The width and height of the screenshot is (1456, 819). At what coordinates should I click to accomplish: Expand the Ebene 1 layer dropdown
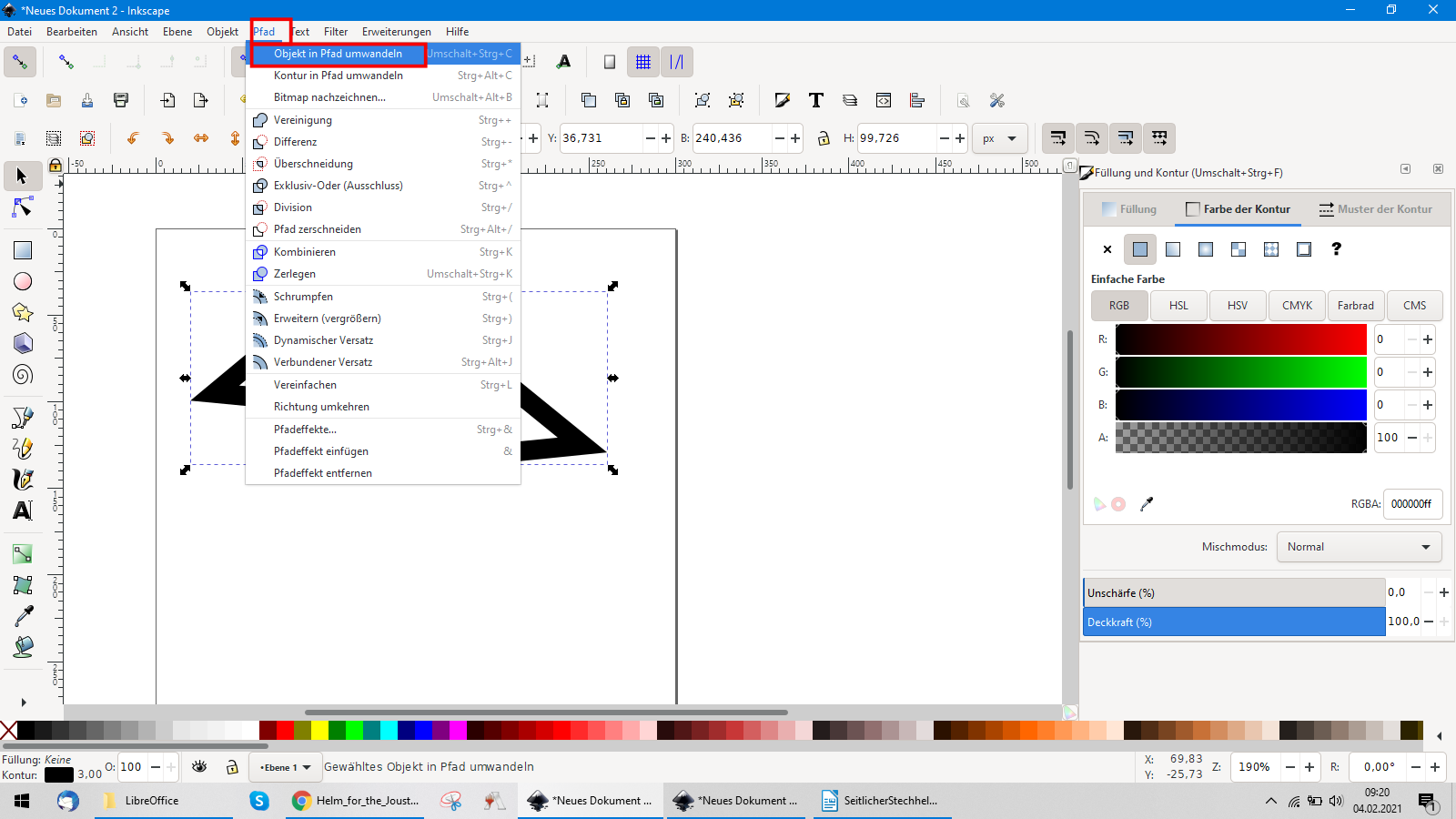coord(286,767)
